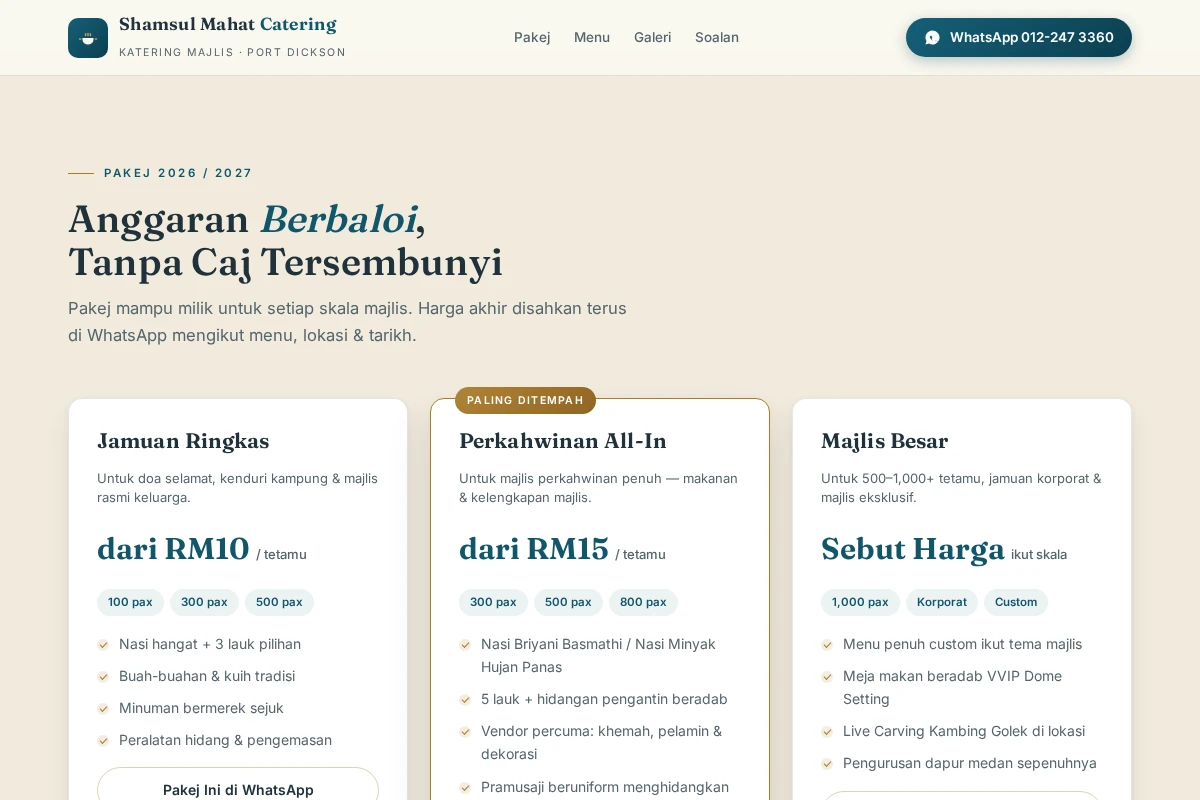1200x800 pixels.
Task: Click the Live Carving Kambing Golek di lokasi text
Action: point(964,731)
